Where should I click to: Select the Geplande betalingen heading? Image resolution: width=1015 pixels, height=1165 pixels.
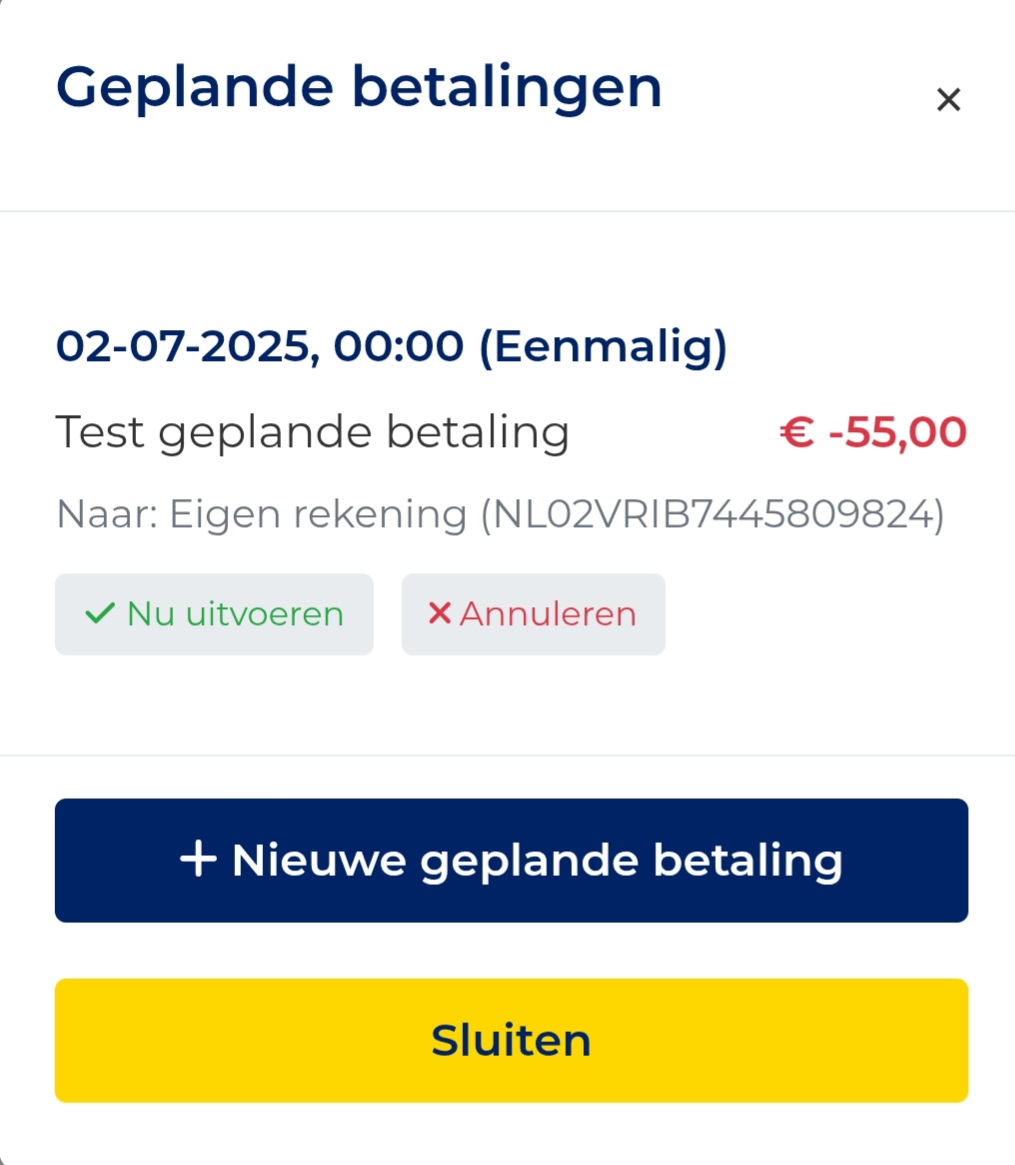[x=358, y=89]
